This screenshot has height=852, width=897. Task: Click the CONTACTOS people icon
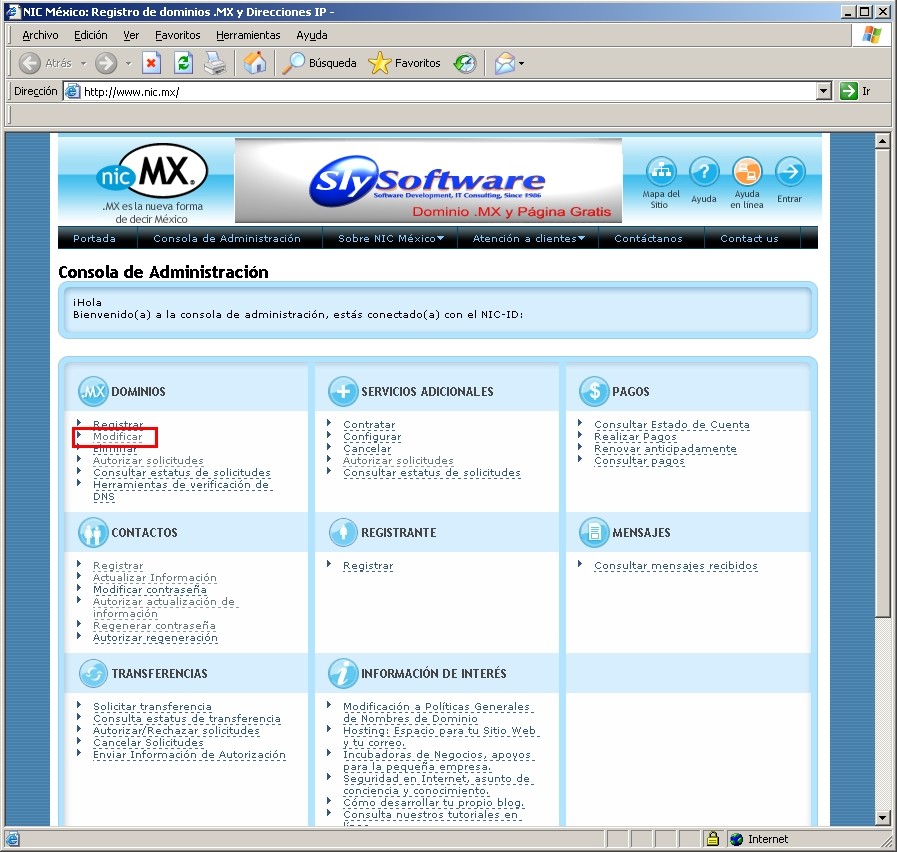point(93,532)
